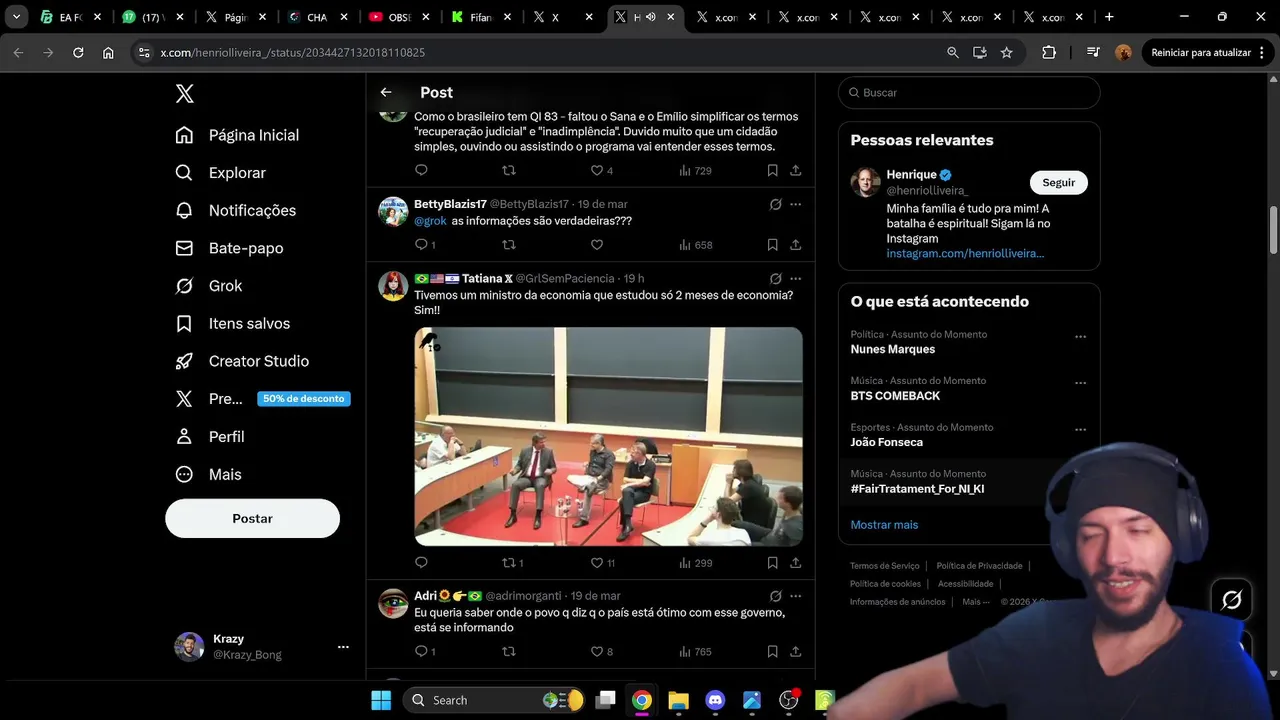Open more options on Adri's post
This screenshot has width=1280, height=720.
point(796,596)
